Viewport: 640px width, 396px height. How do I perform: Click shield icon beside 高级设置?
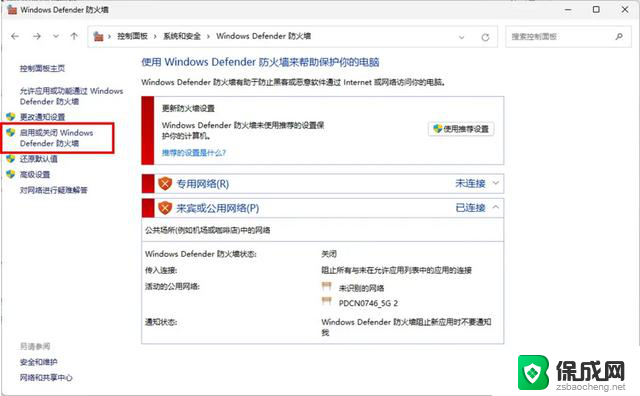pos(11,174)
